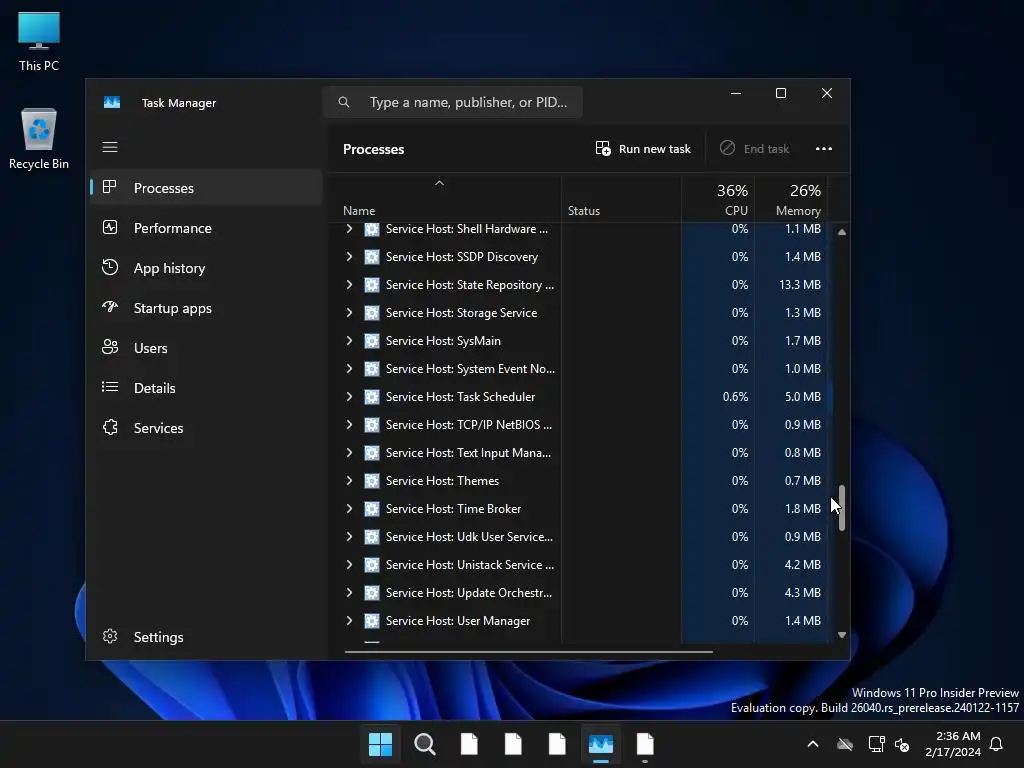Expand Service Host: Udk User Service row
1024x768 pixels.
click(x=349, y=537)
